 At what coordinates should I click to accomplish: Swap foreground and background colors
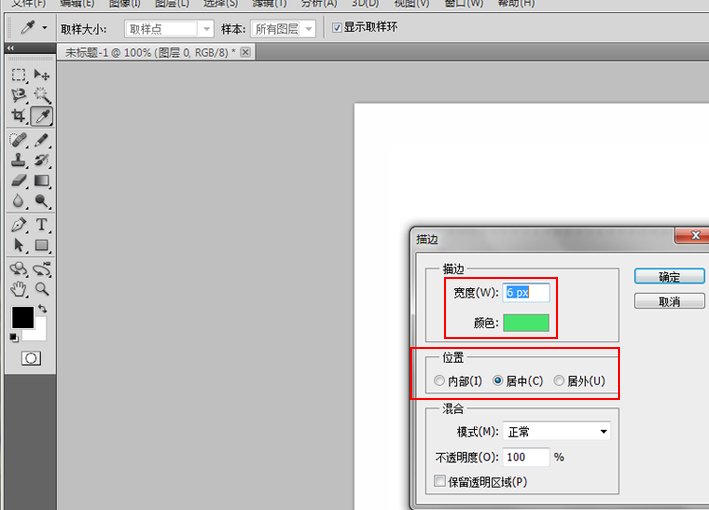[x=43, y=309]
